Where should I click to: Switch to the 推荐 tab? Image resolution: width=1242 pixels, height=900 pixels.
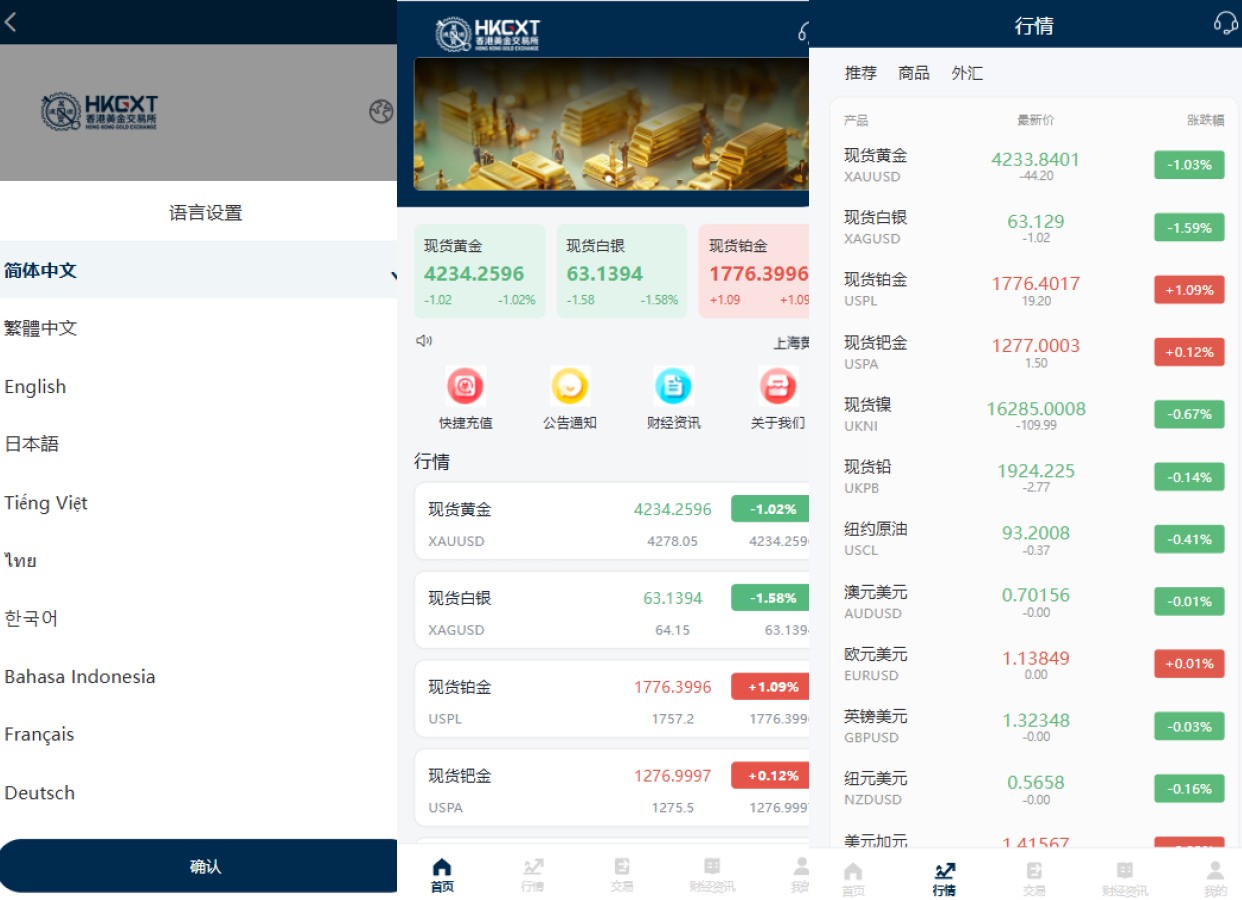pyautogui.click(x=860, y=73)
